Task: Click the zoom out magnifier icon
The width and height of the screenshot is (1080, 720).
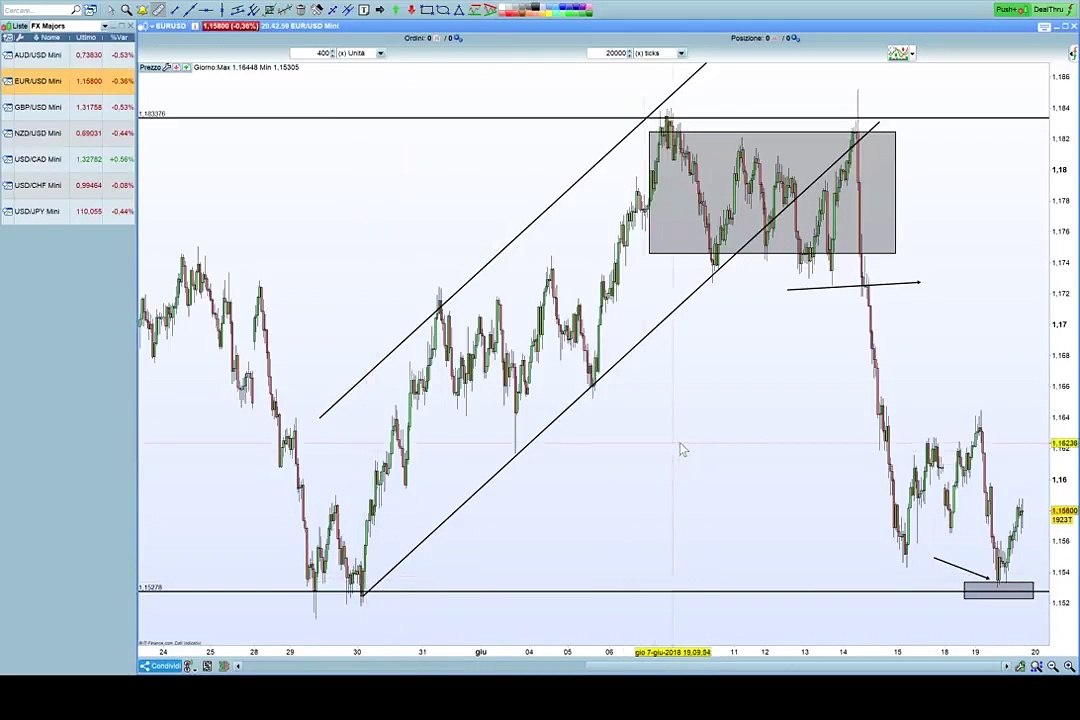Action: click(x=1052, y=666)
